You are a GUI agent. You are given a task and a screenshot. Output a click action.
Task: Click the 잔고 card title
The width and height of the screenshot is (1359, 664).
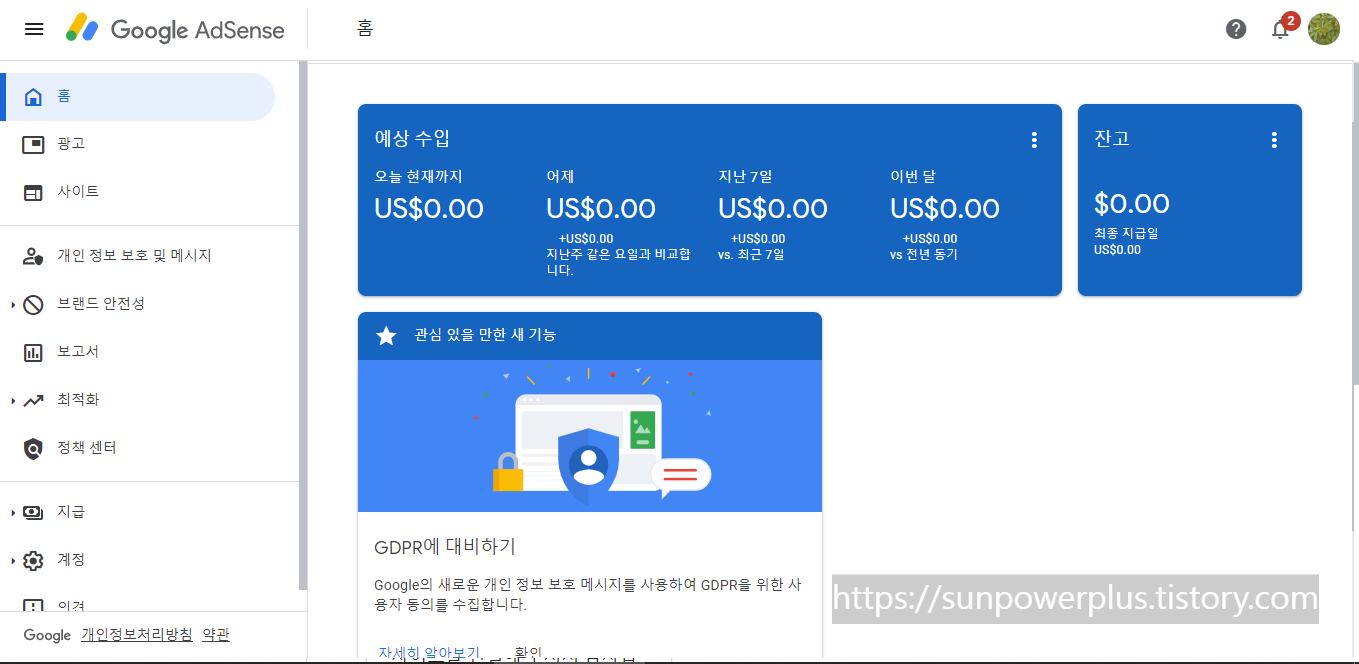coord(1112,138)
